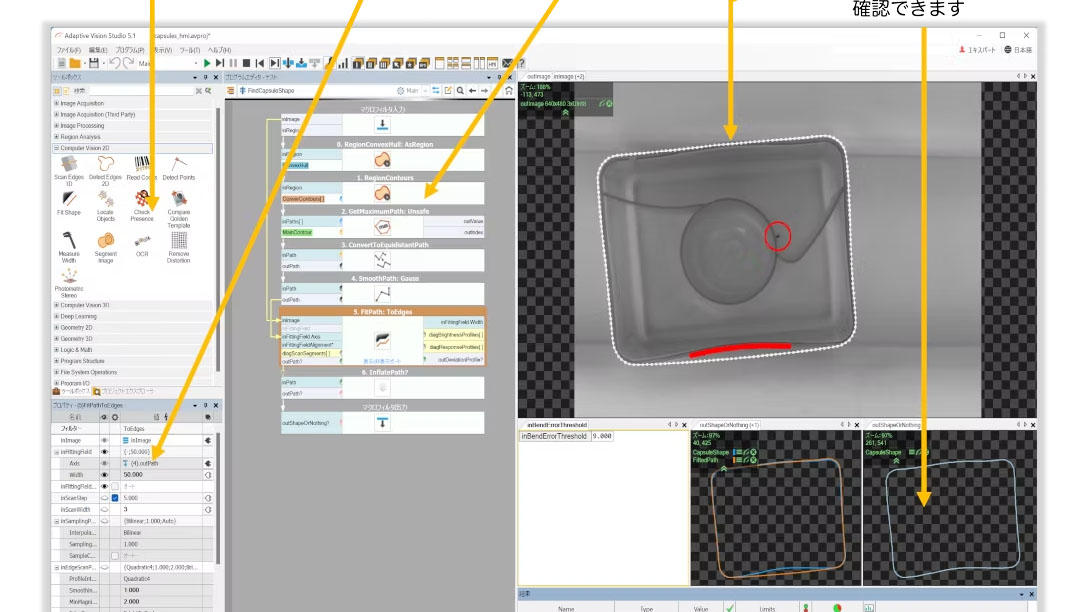Image resolution: width=1090 pixels, height=612 pixels.
Task: Toggle the inImage property eye icon
Action: click(104, 440)
